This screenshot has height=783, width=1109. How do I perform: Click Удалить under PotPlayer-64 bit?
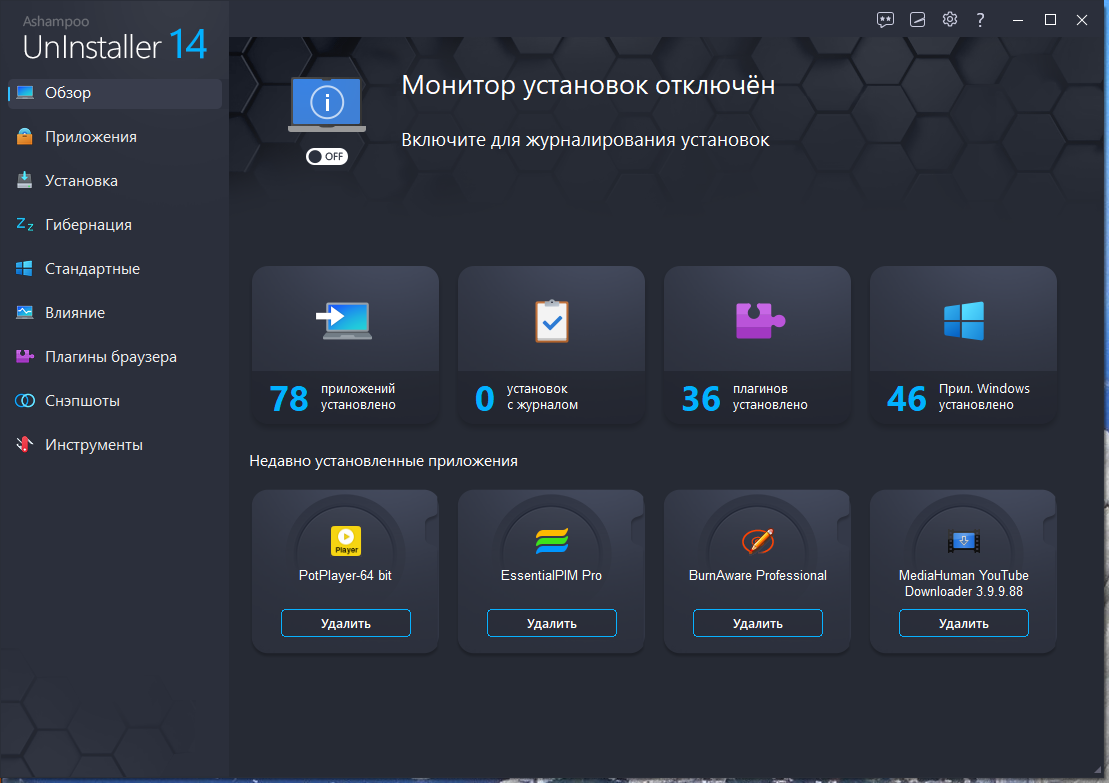coord(346,623)
